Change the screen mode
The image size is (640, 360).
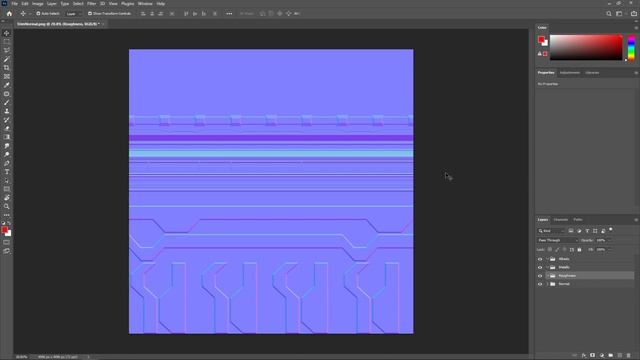(x=7, y=251)
